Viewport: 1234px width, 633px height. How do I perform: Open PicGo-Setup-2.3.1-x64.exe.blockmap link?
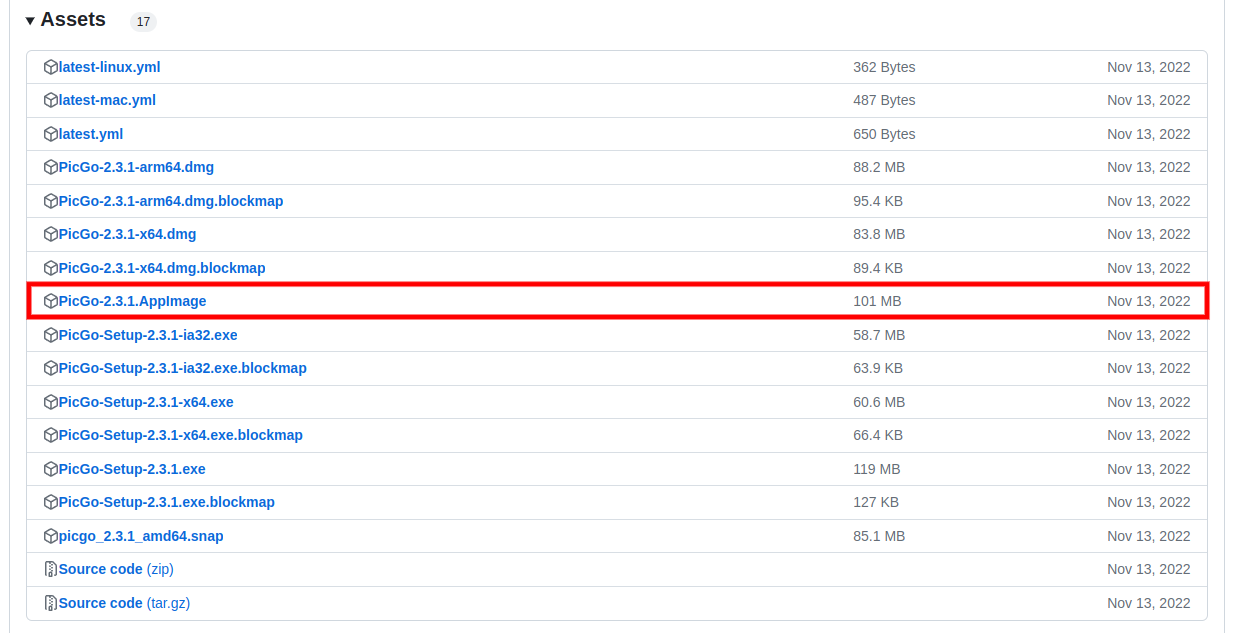(181, 435)
